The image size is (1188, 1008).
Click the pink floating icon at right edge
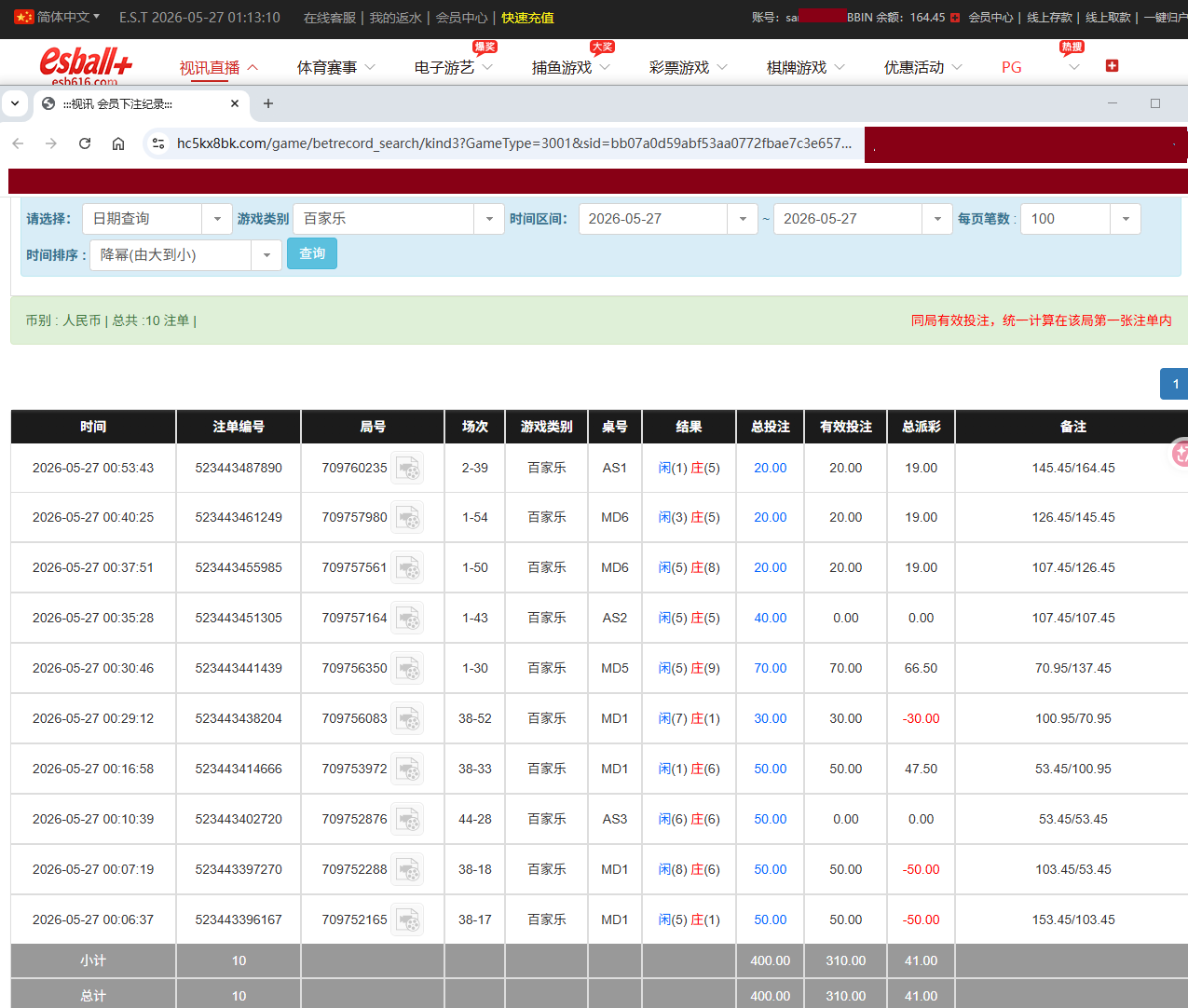pyautogui.click(x=1180, y=454)
